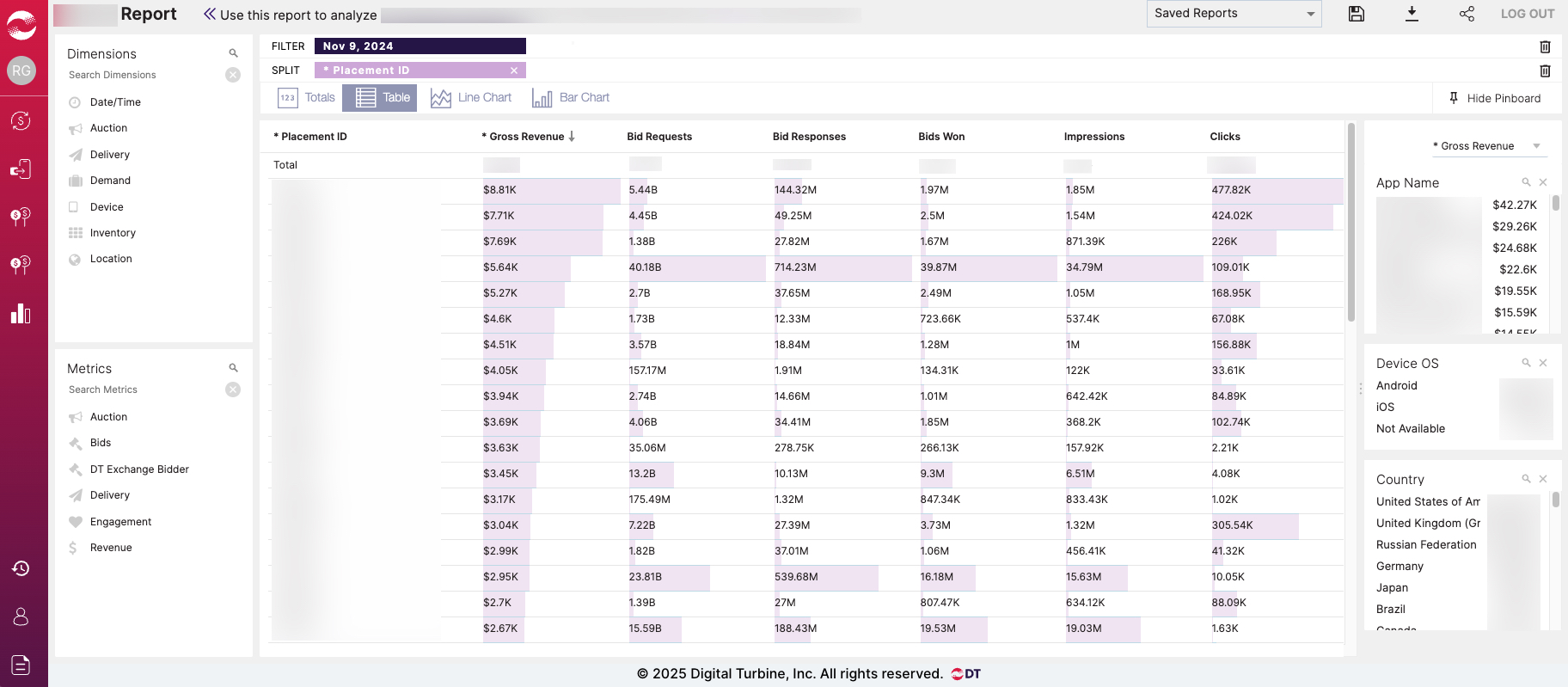The height and width of the screenshot is (687, 1568).
Task: Sort table by the Gross Revenue column
Action: [528, 137]
